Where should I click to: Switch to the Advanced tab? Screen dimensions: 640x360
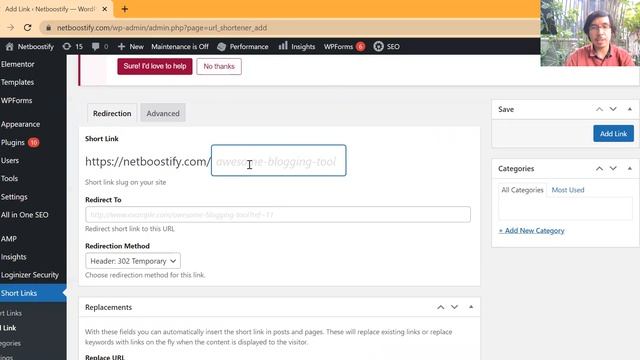pos(163,113)
